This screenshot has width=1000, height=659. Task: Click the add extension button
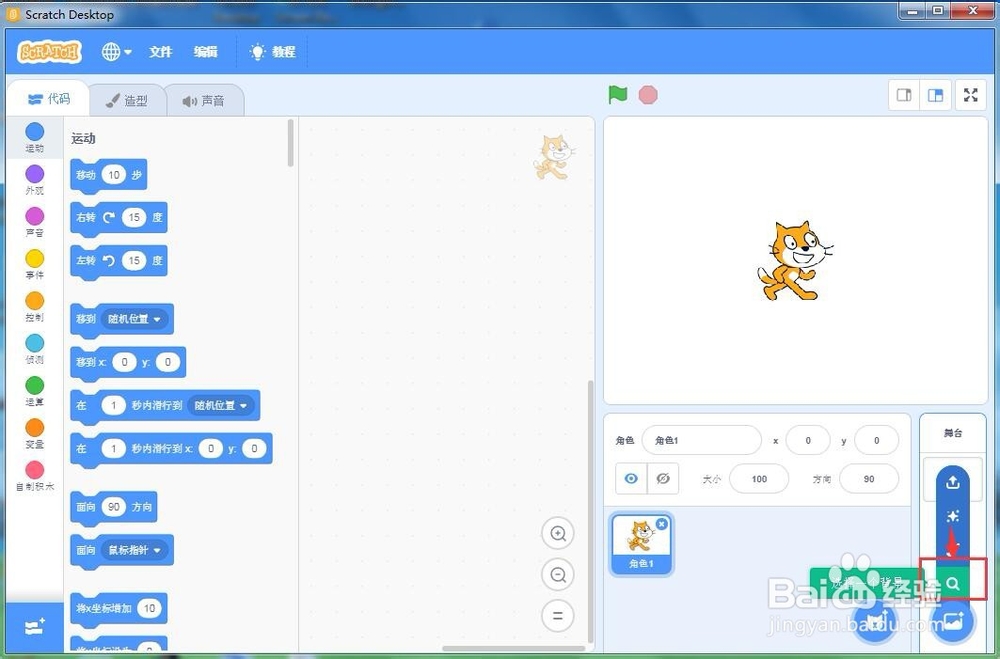[34, 627]
